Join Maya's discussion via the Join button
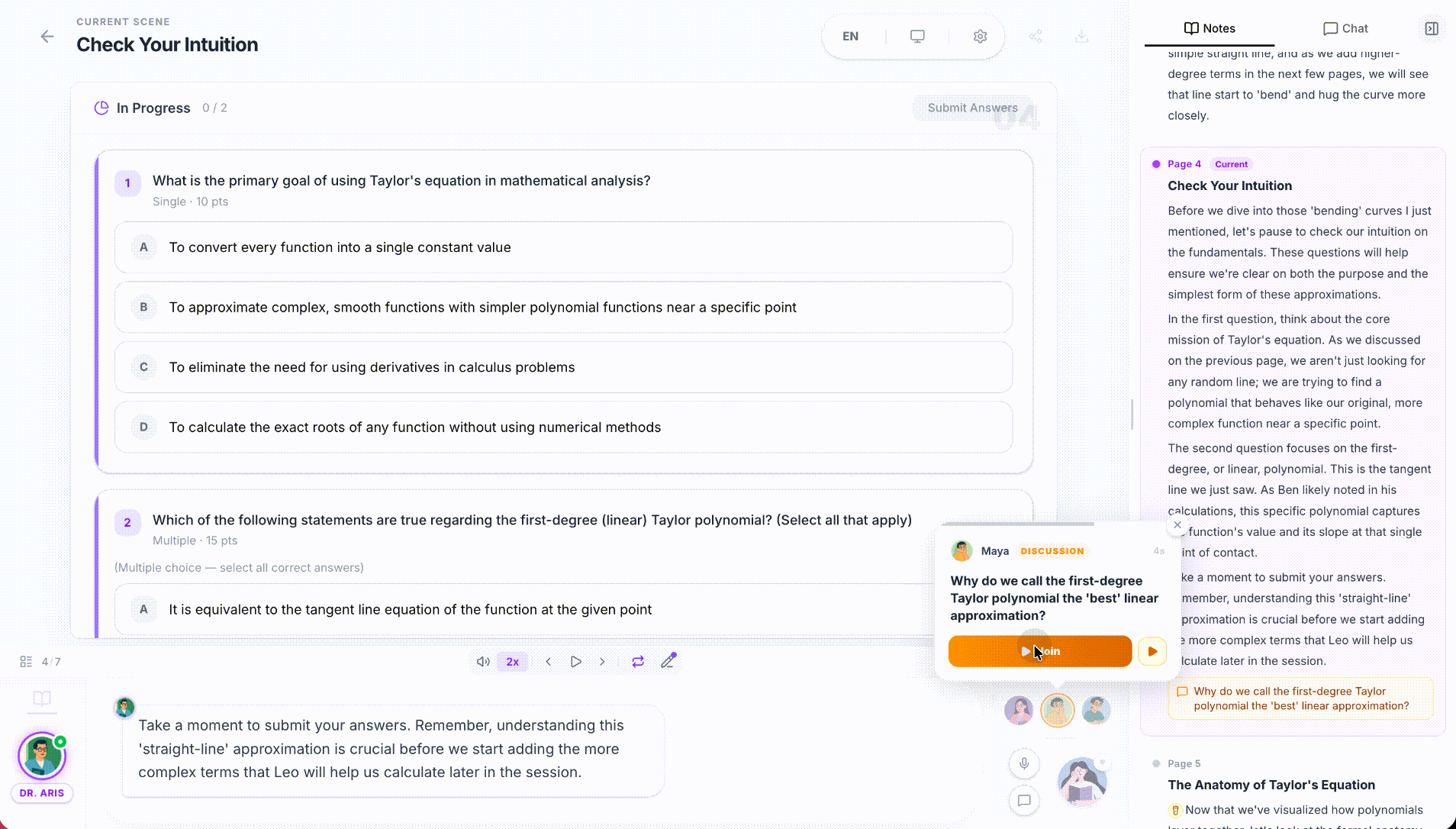 [x=1039, y=651]
